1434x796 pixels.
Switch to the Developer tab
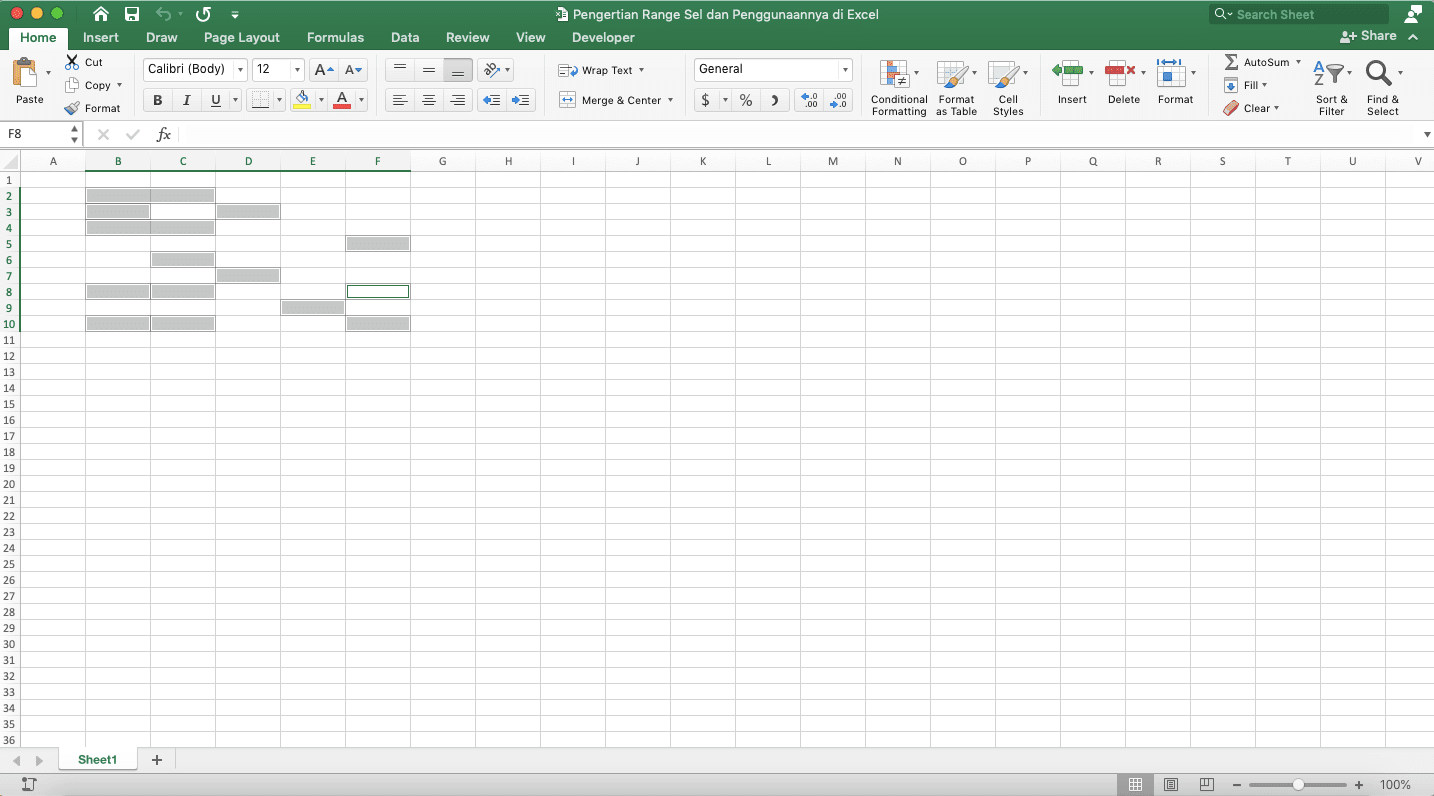[603, 37]
